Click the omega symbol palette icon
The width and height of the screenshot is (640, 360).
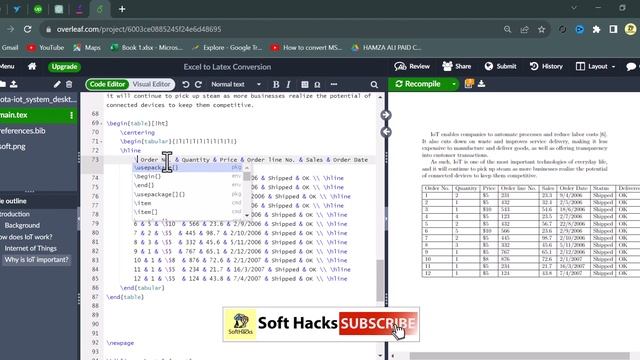(x=317, y=84)
